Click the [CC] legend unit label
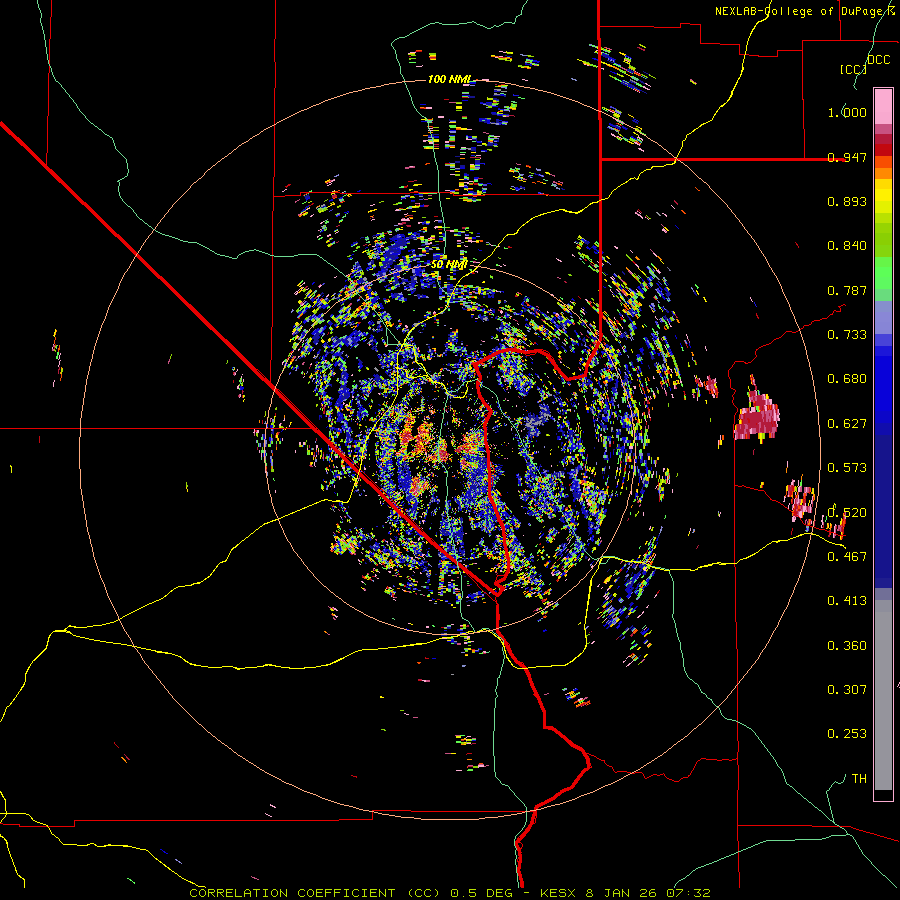 point(853,69)
